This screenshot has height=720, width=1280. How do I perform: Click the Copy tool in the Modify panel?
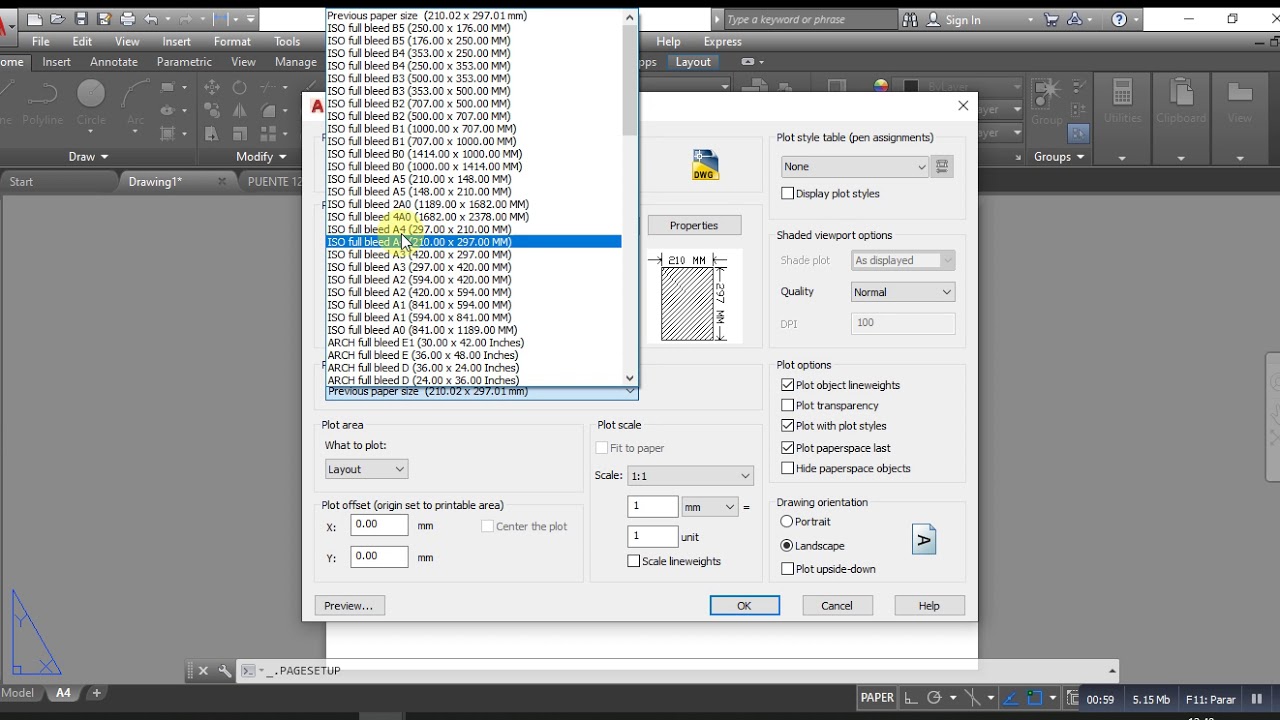pos(212,111)
